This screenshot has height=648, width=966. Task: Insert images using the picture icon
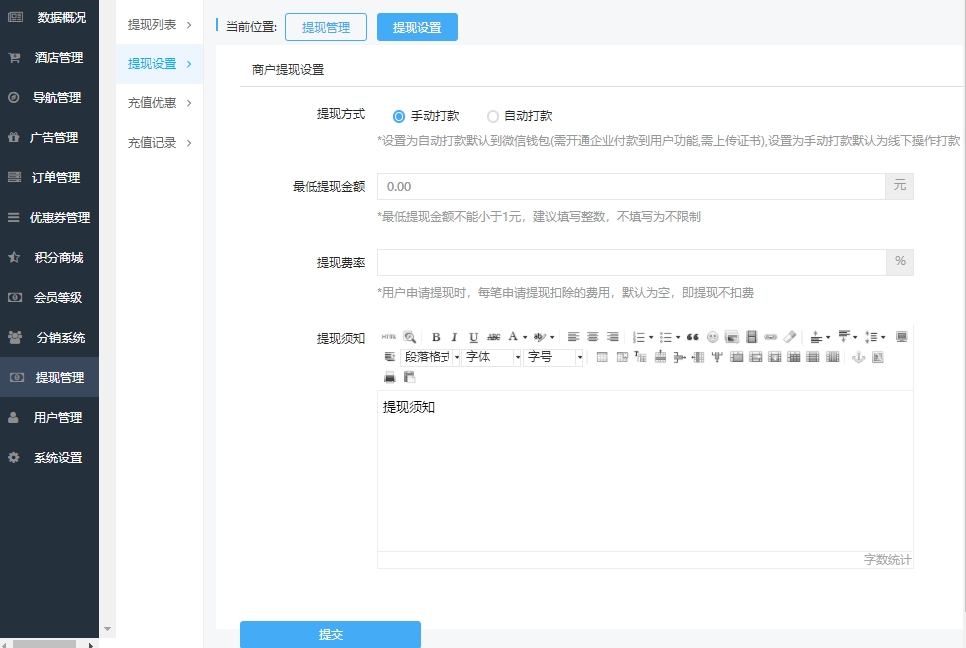732,337
